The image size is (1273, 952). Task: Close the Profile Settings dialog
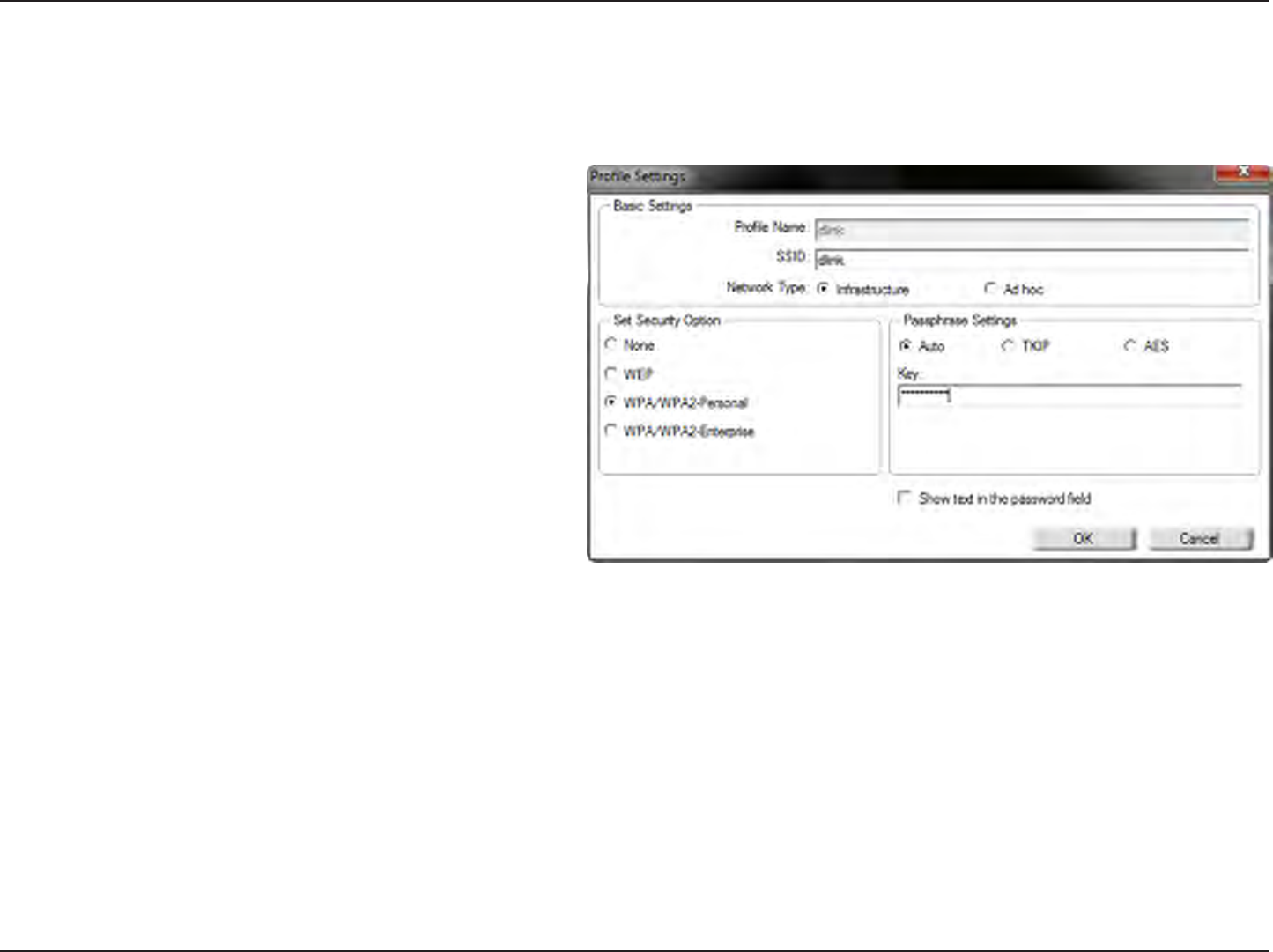(x=1242, y=173)
